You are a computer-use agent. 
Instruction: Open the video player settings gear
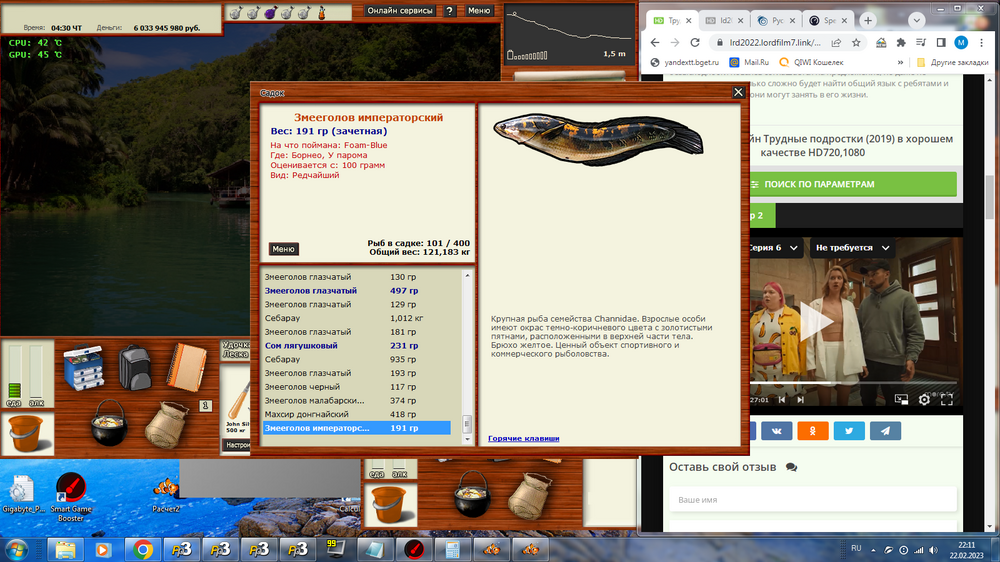tap(924, 399)
